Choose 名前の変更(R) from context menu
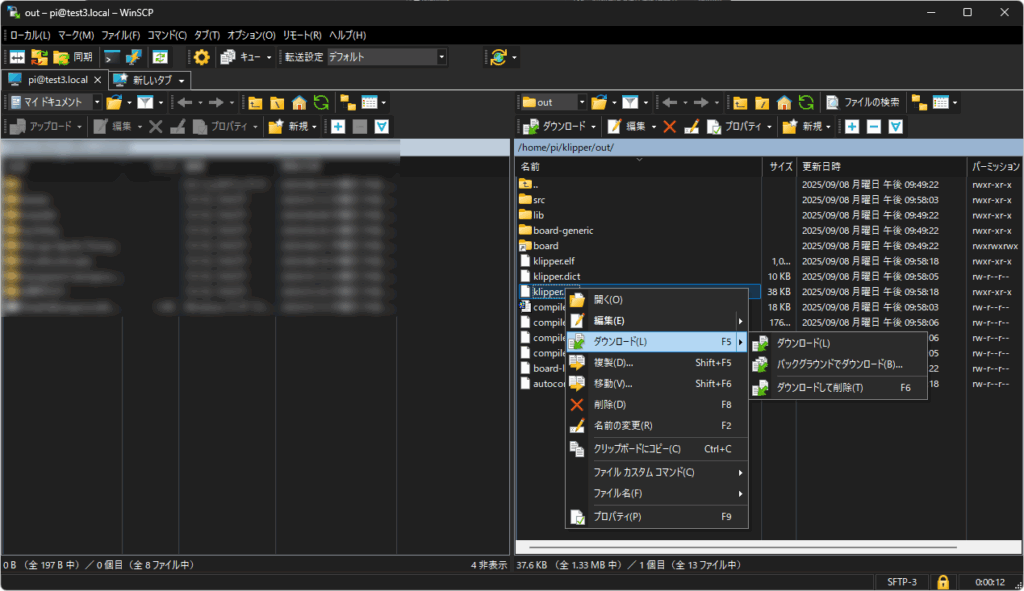Viewport: 1024px width, 591px height. click(623, 426)
